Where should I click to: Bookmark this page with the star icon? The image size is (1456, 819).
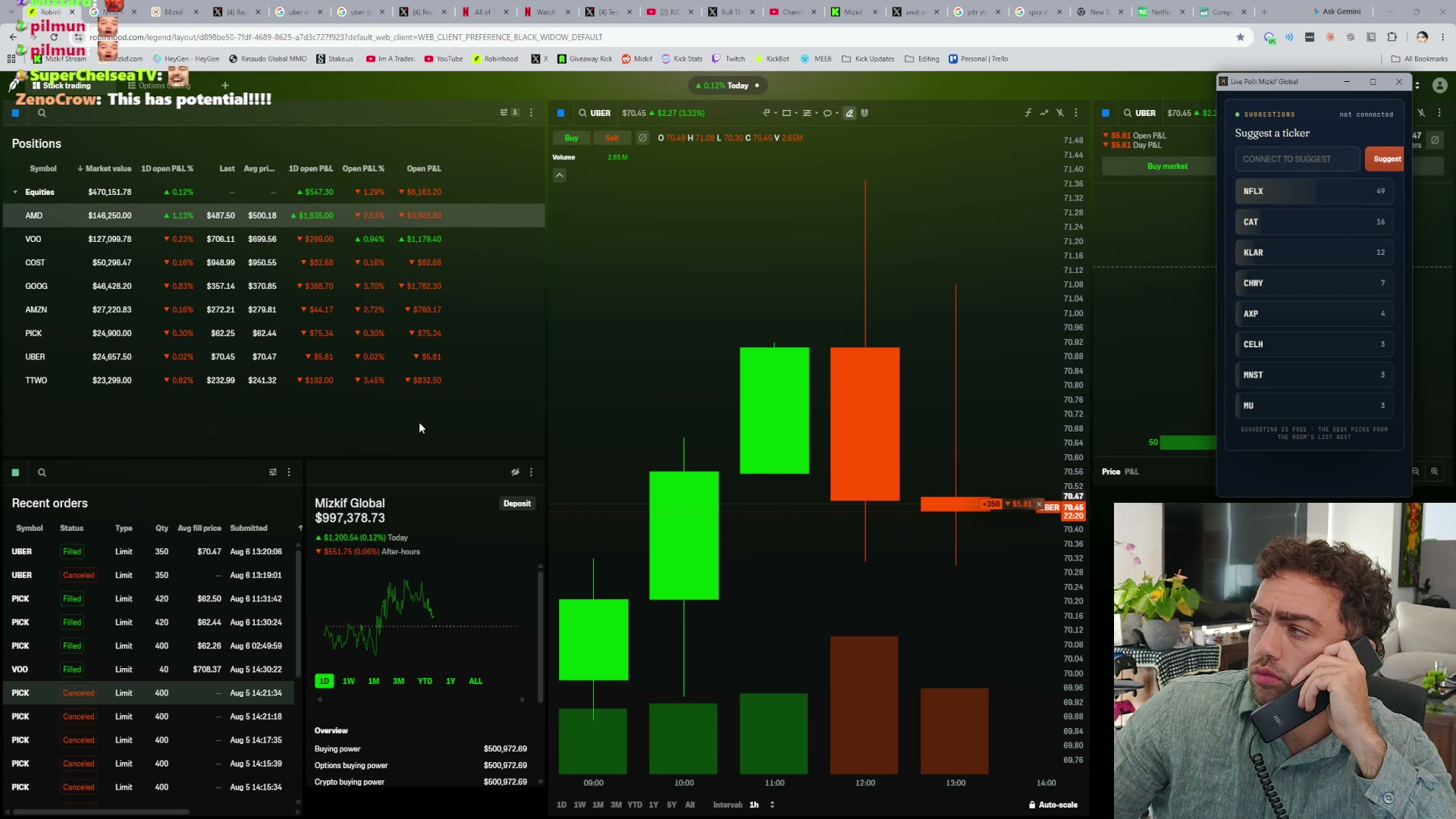(1241, 37)
